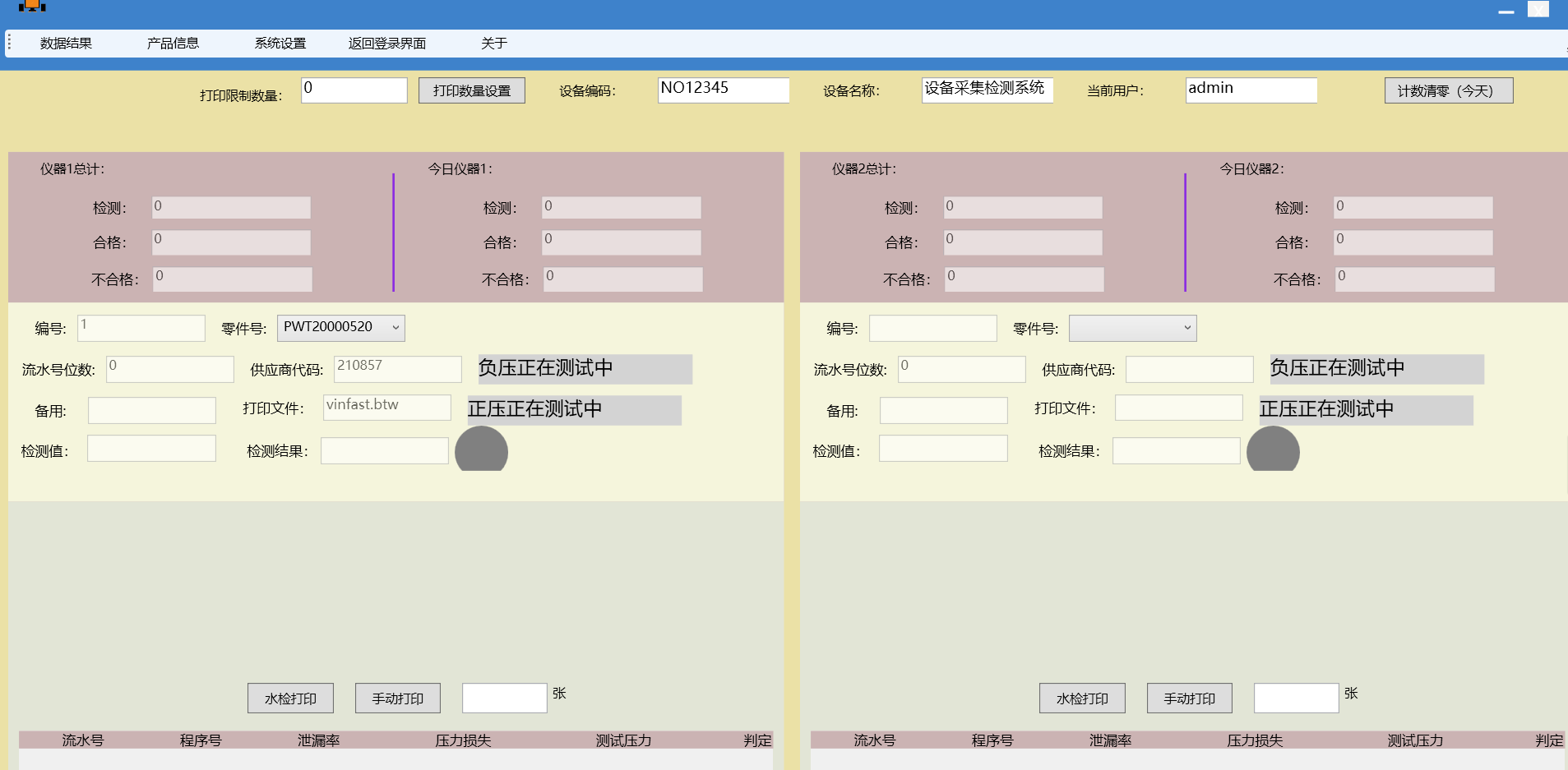The width and height of the screenshot is (1568, 770).
Task: Click the 打印数量设置 button
Action: click(472, 90)
